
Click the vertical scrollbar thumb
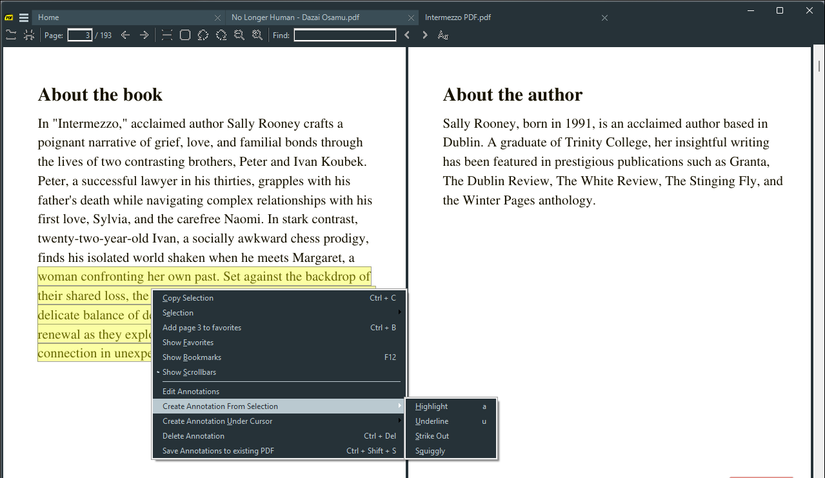click(819, 66)
